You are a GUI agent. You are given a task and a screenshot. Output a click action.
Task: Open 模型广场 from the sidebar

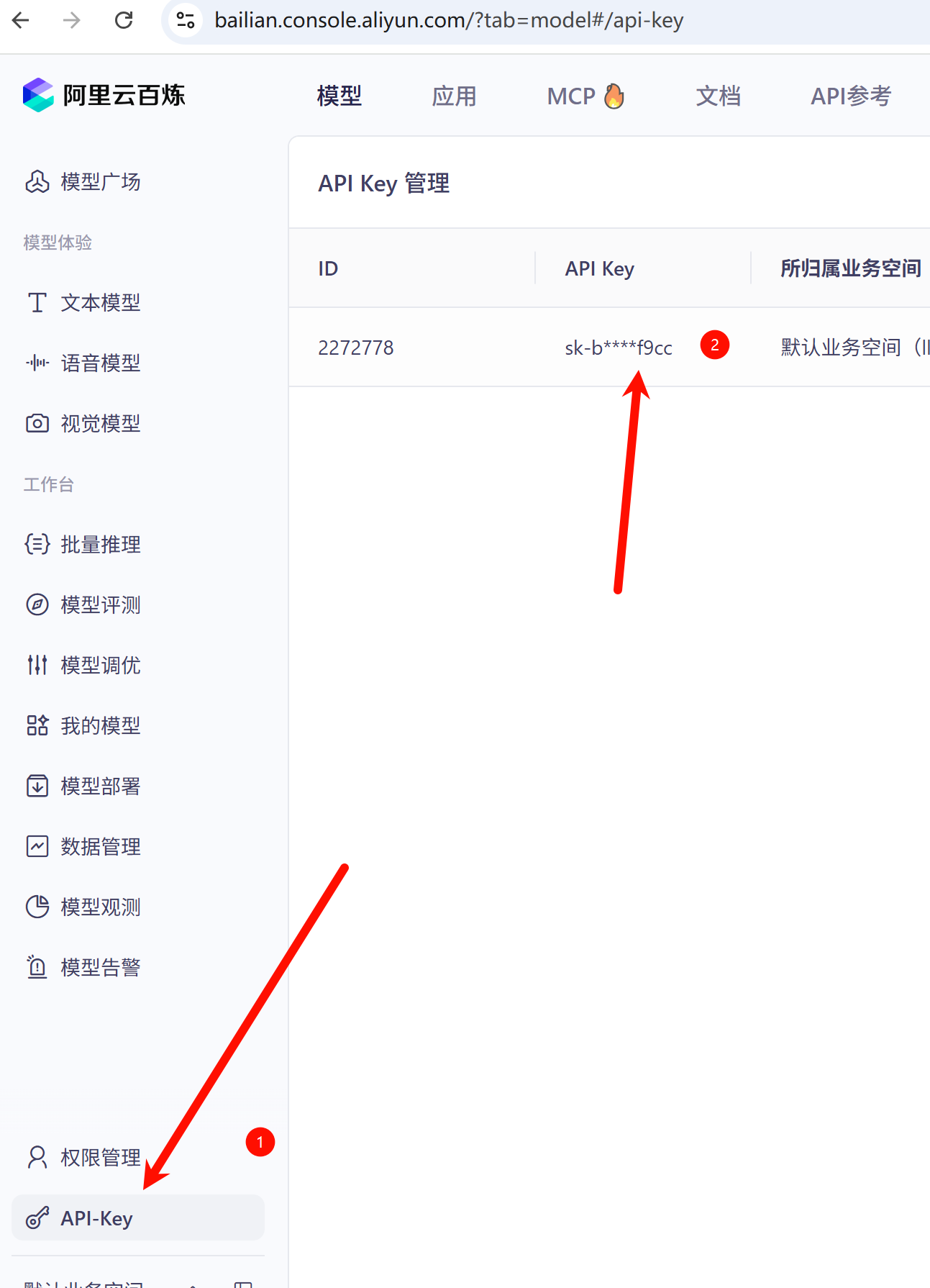(x=83, y=182)
